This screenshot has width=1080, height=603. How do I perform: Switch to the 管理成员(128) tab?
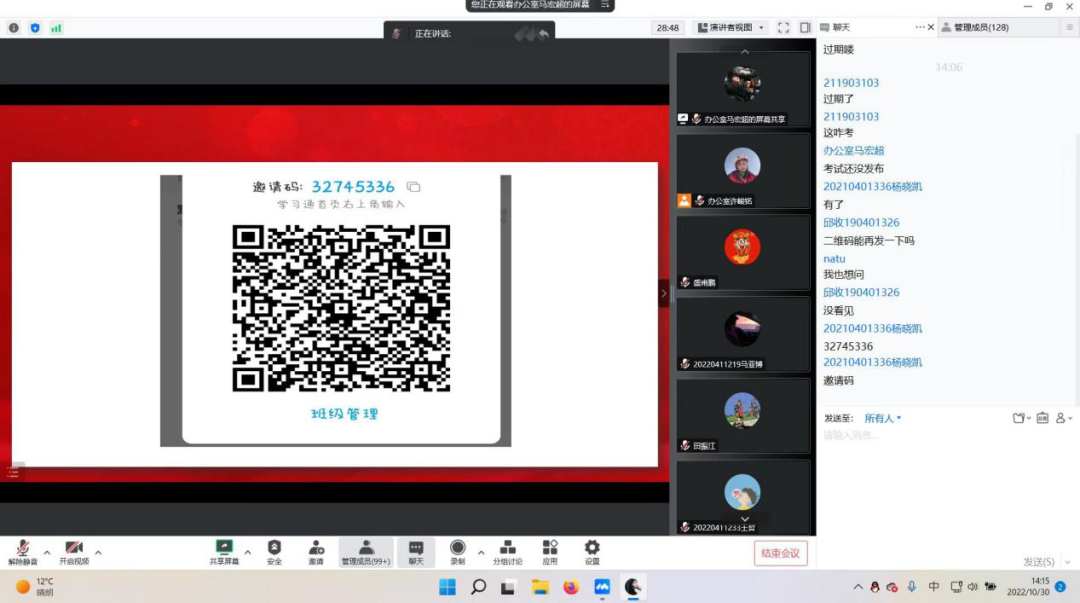point(980,28)
